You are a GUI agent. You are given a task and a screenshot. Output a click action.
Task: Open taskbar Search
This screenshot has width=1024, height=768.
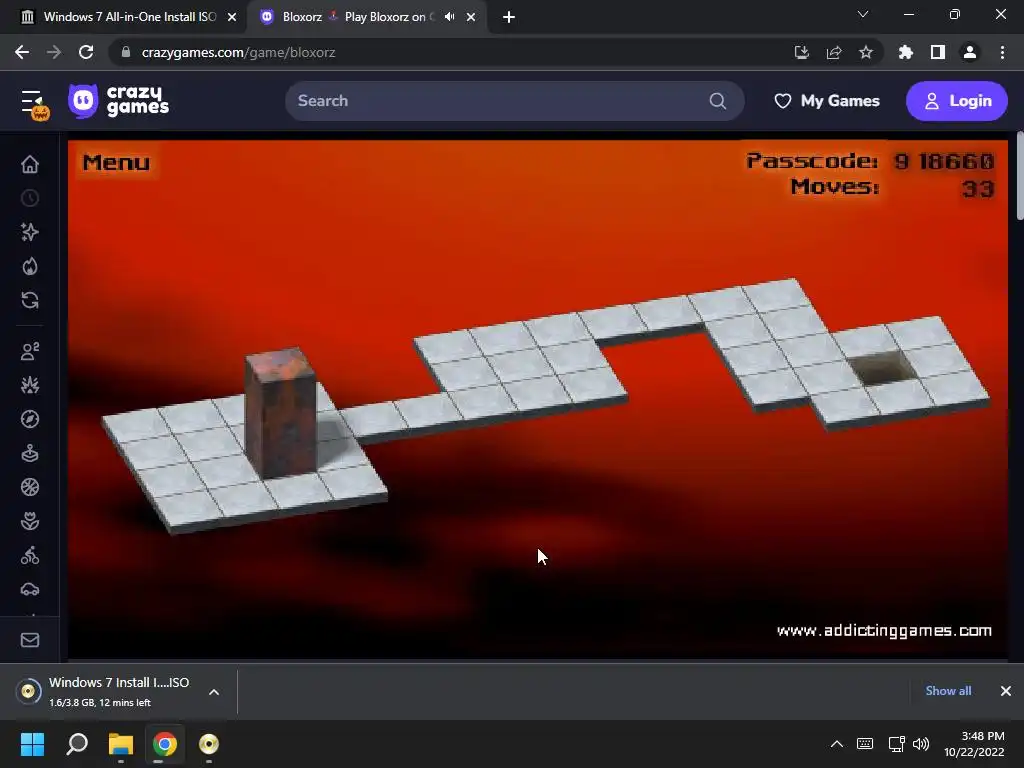click(x=77, y=744)
